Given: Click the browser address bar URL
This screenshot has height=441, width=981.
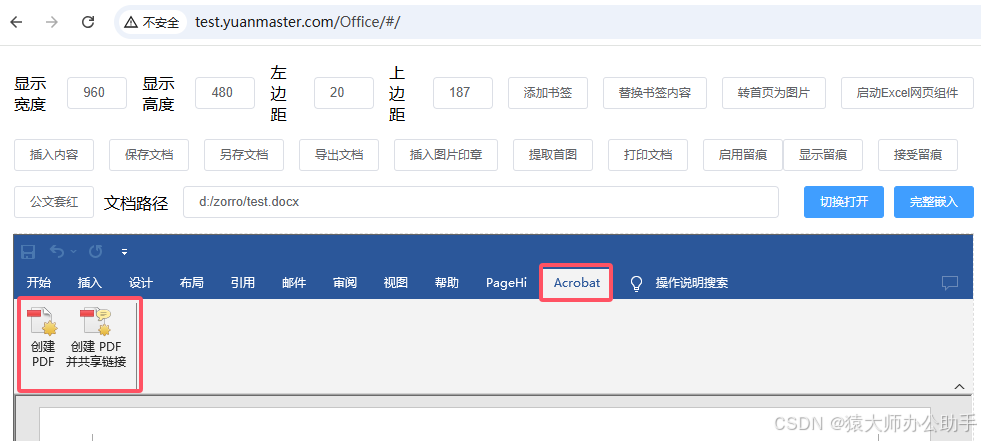Looking at the screenshot, I should 297,23.
